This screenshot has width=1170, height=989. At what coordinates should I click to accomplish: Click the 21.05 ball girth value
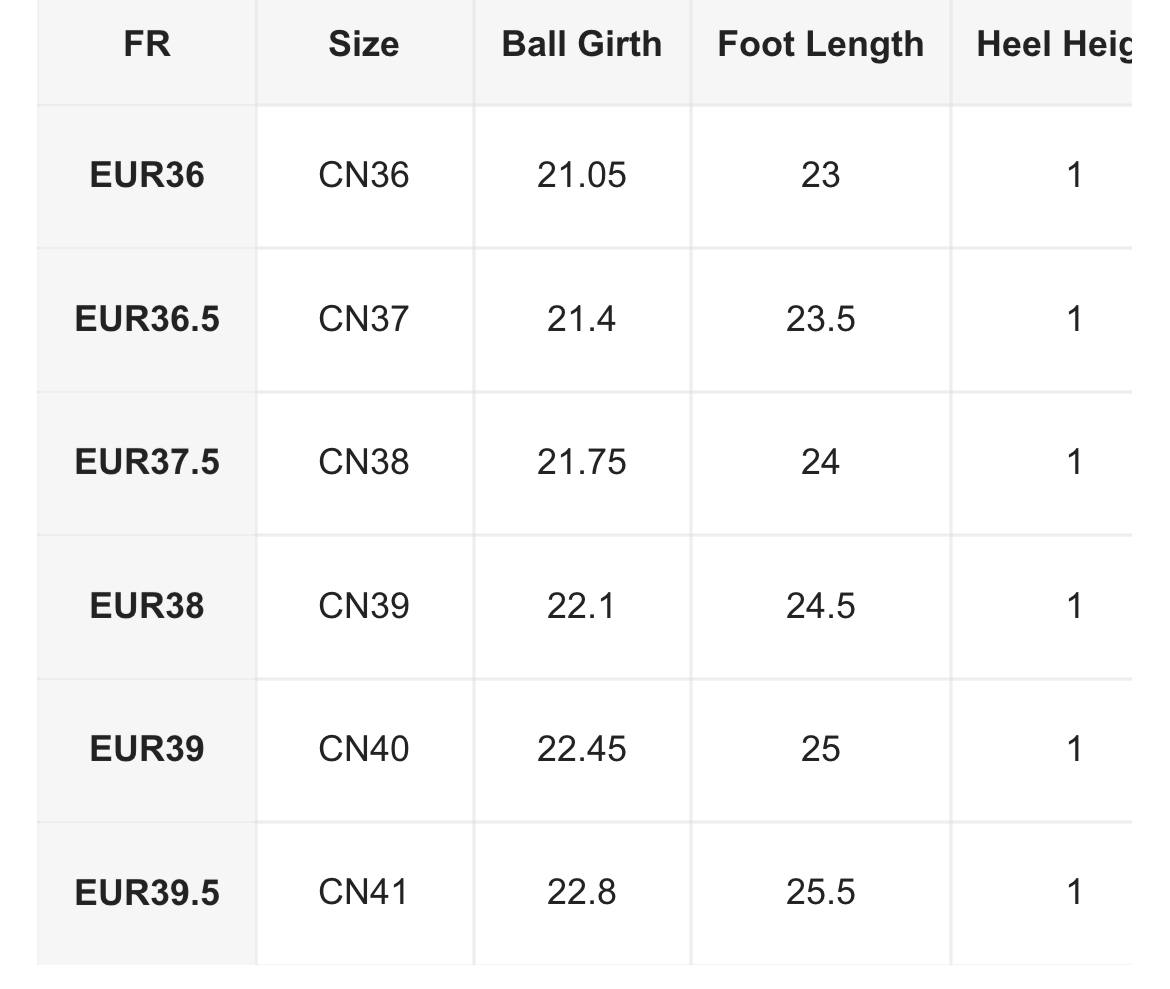(x=582, y=175)
